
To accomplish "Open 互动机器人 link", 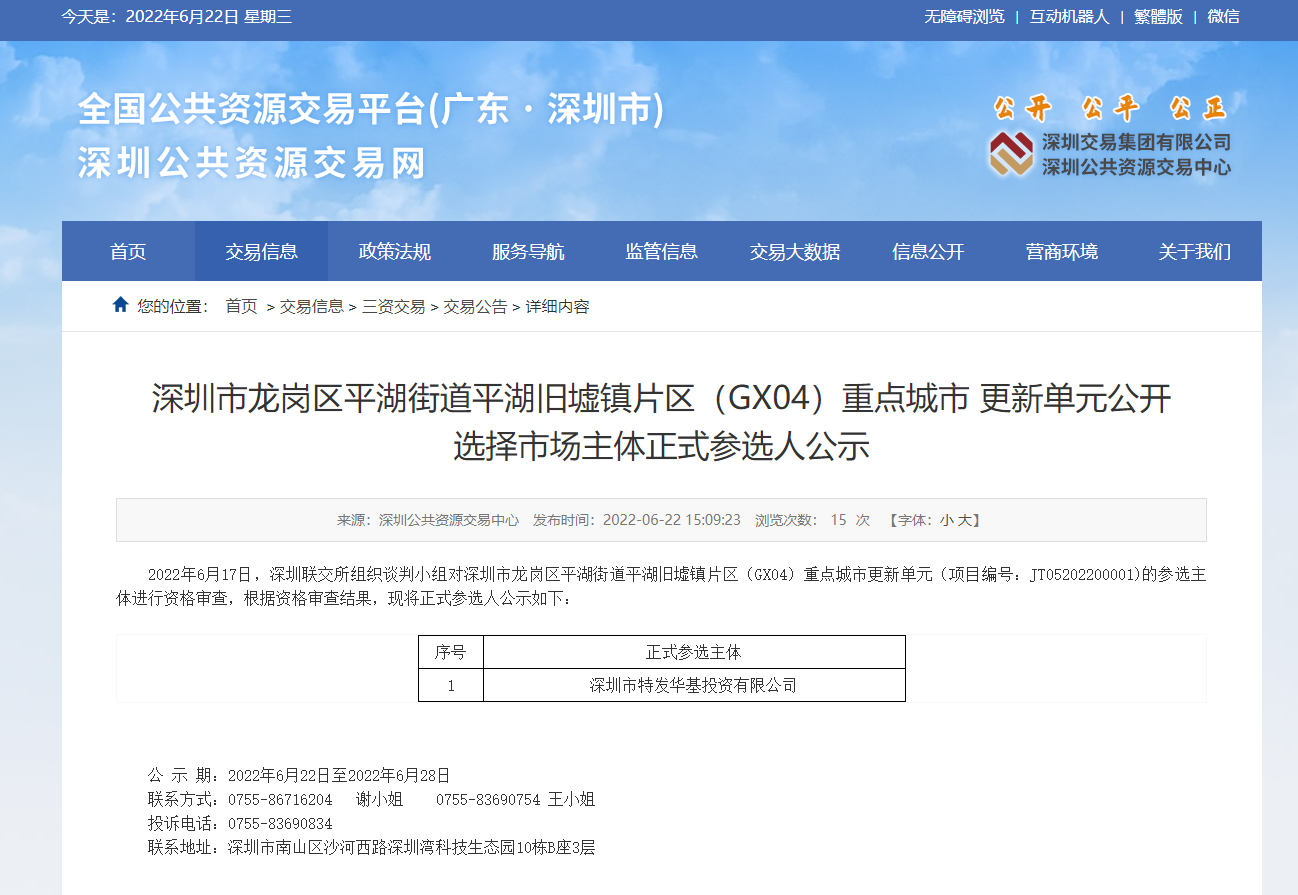I will coord(1069,17).
